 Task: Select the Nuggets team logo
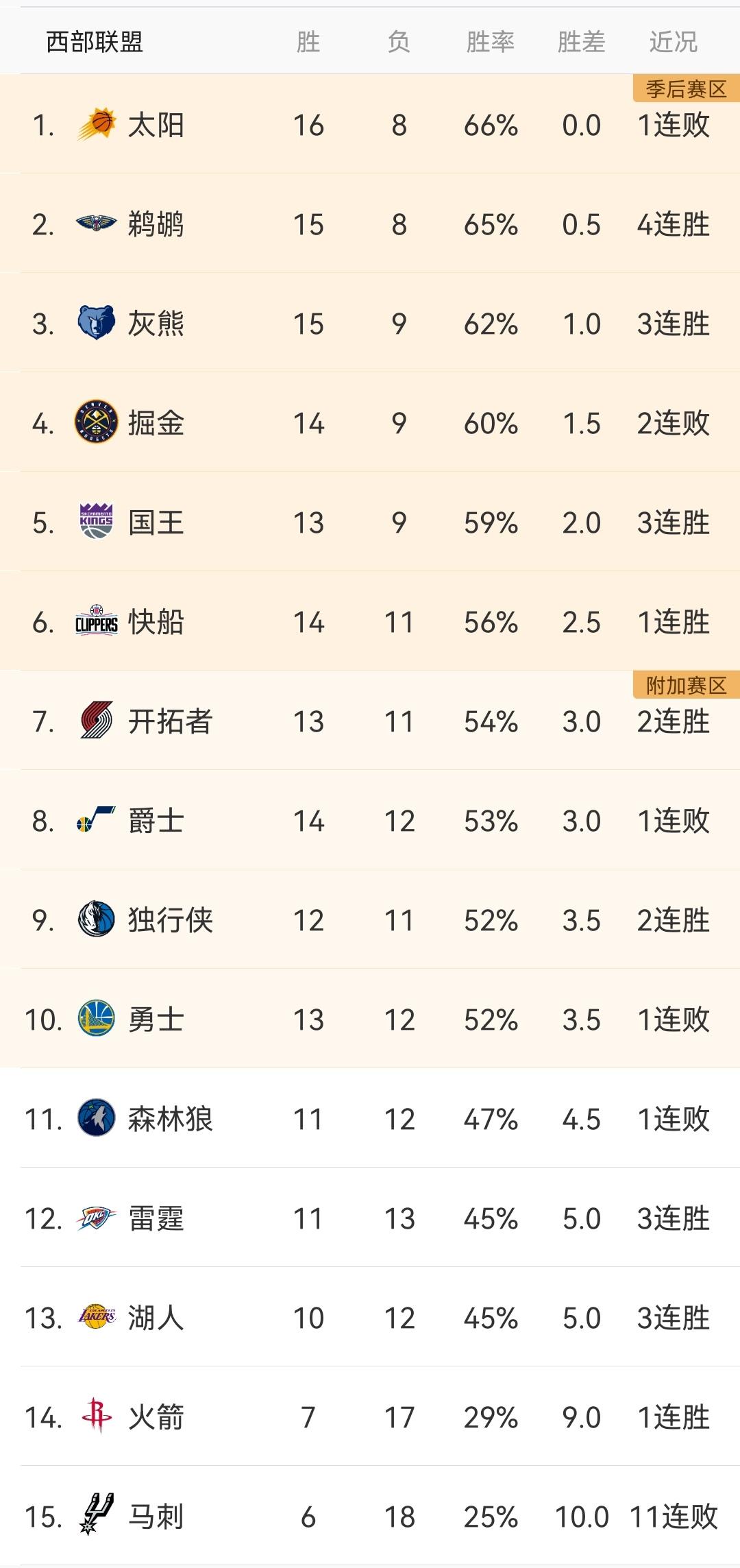pos(96,422)
